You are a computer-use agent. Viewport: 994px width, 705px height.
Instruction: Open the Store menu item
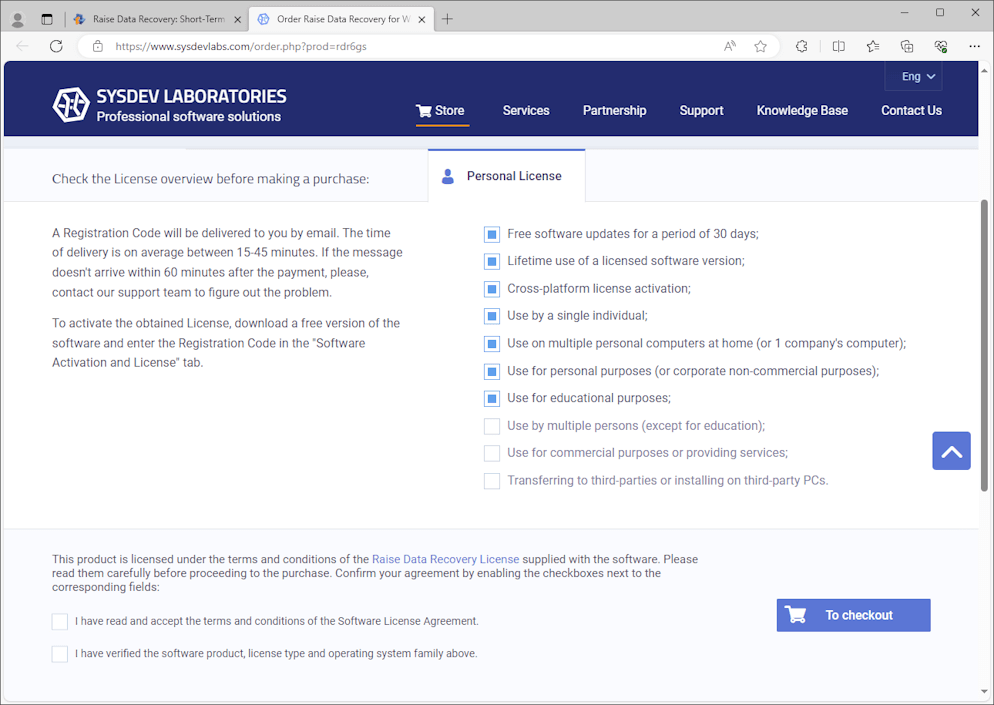tap(440, 111)
